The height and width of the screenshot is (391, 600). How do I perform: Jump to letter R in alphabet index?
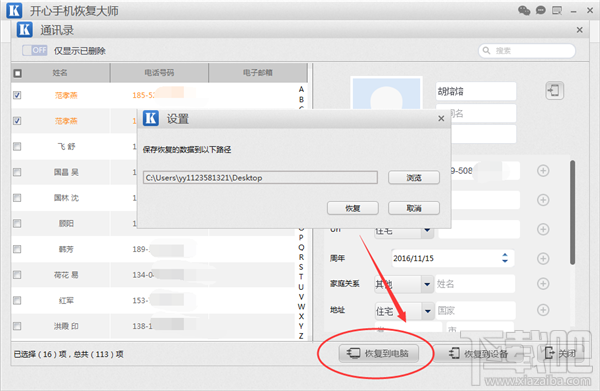point(301,257)
